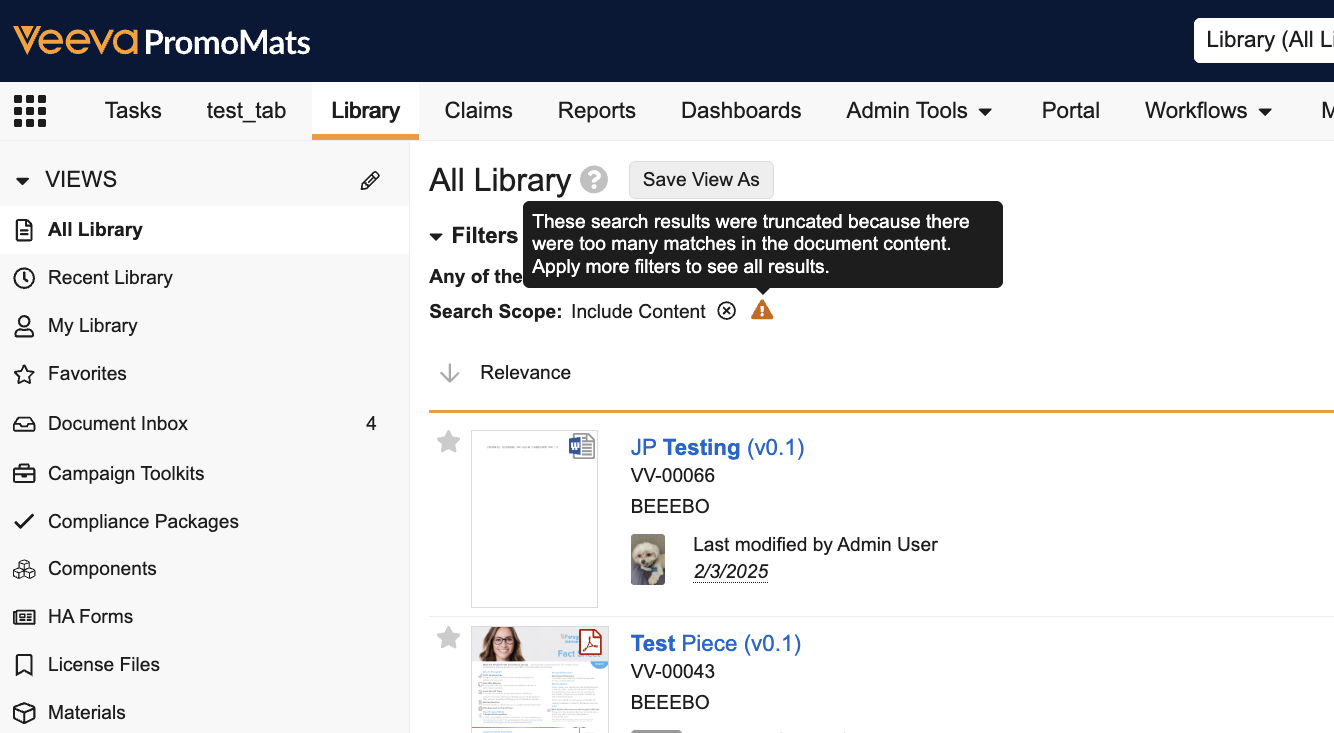
Task: Open Document Inbox in the sidebar
Action: point(118,424)
